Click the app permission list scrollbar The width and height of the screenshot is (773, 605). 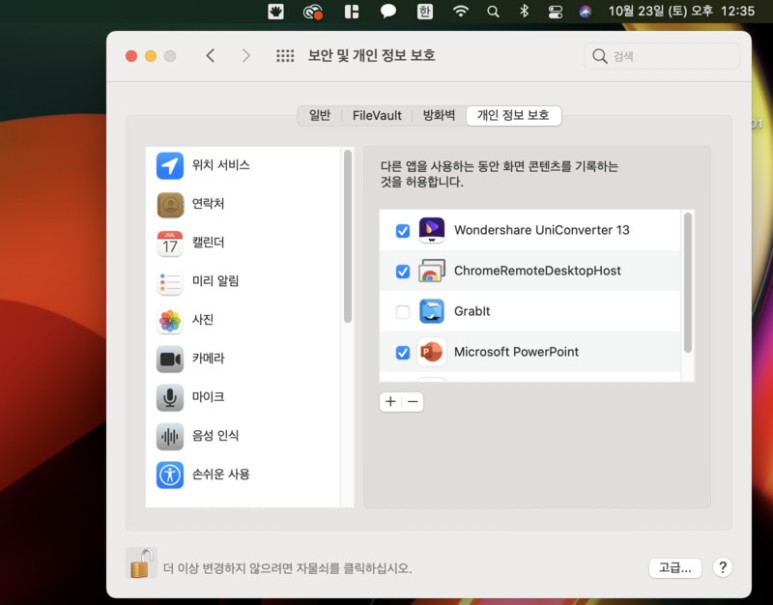[x=688, y=283]
